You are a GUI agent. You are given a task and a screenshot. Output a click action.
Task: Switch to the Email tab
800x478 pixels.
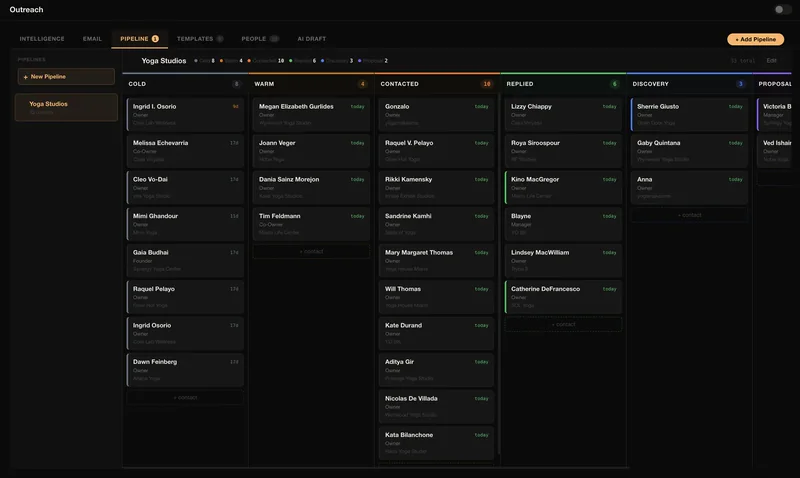[92, 39]
